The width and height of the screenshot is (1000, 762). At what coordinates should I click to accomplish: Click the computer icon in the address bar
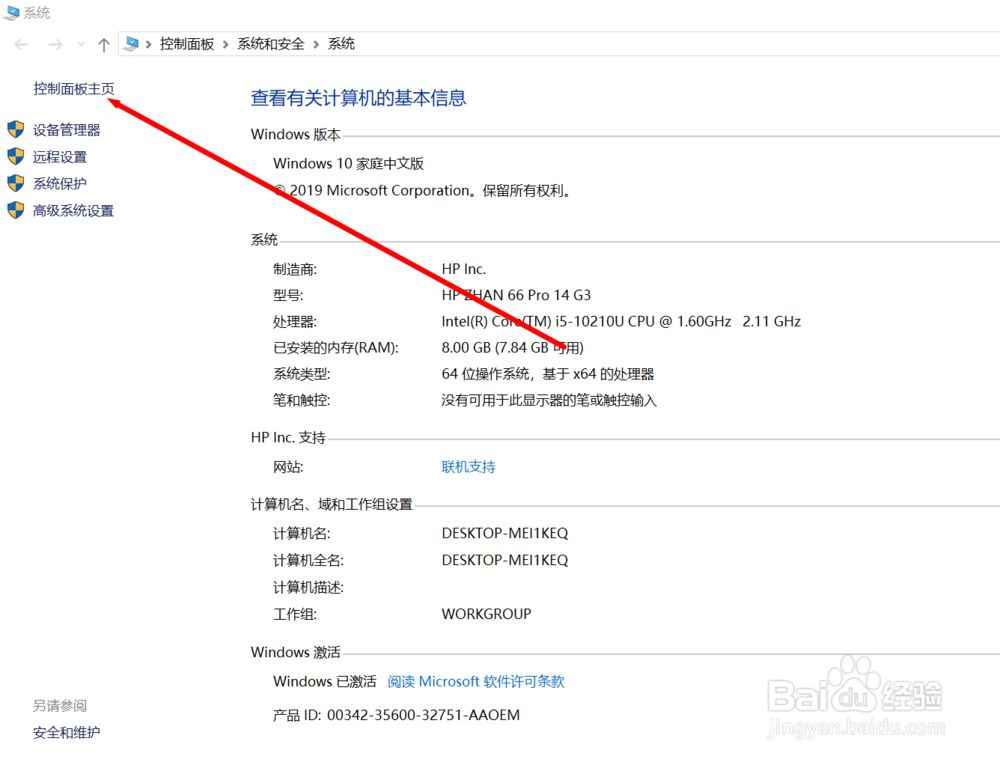coord(130,43)
